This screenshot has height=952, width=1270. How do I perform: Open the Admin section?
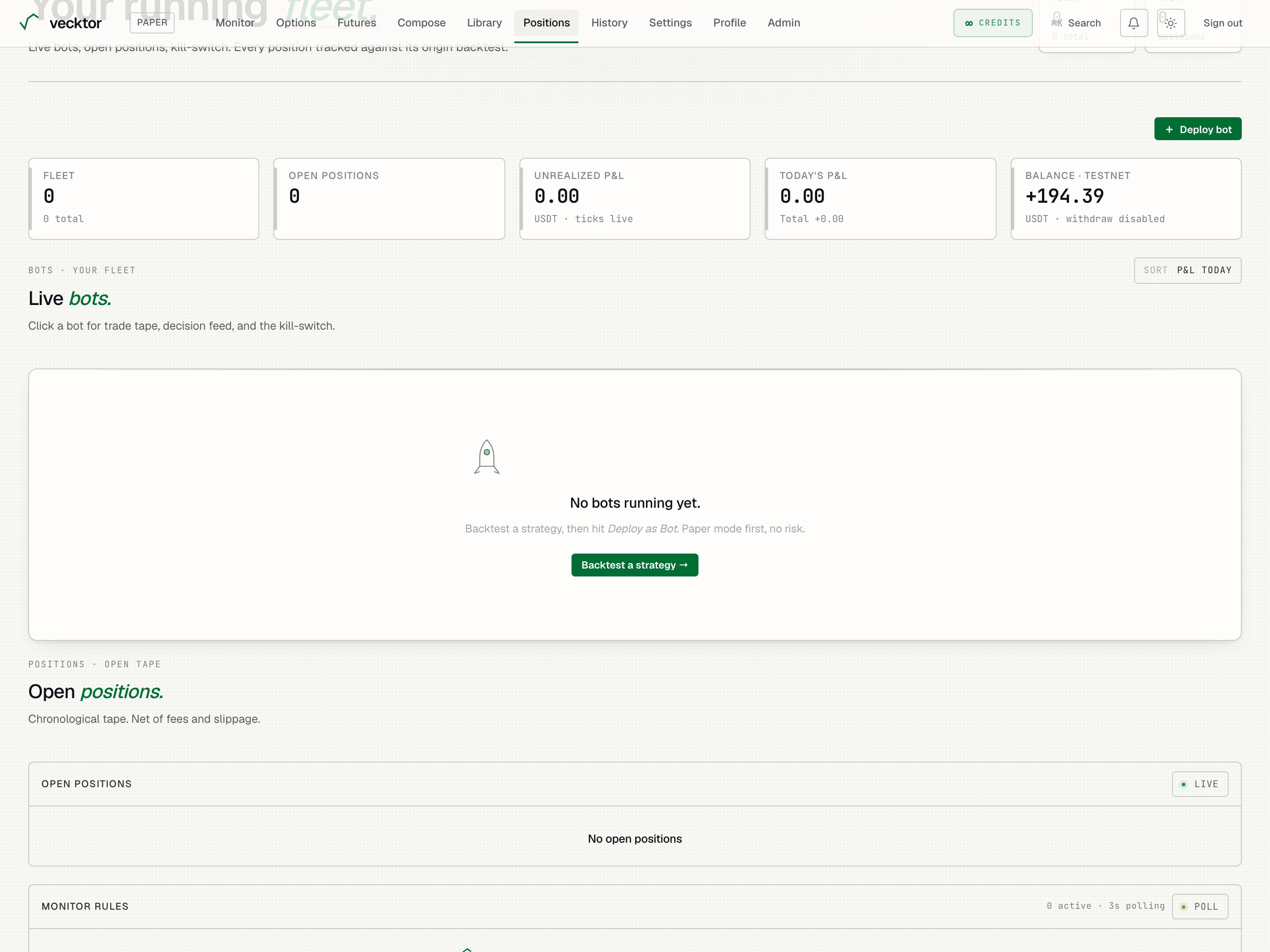(x=784, y=23)
